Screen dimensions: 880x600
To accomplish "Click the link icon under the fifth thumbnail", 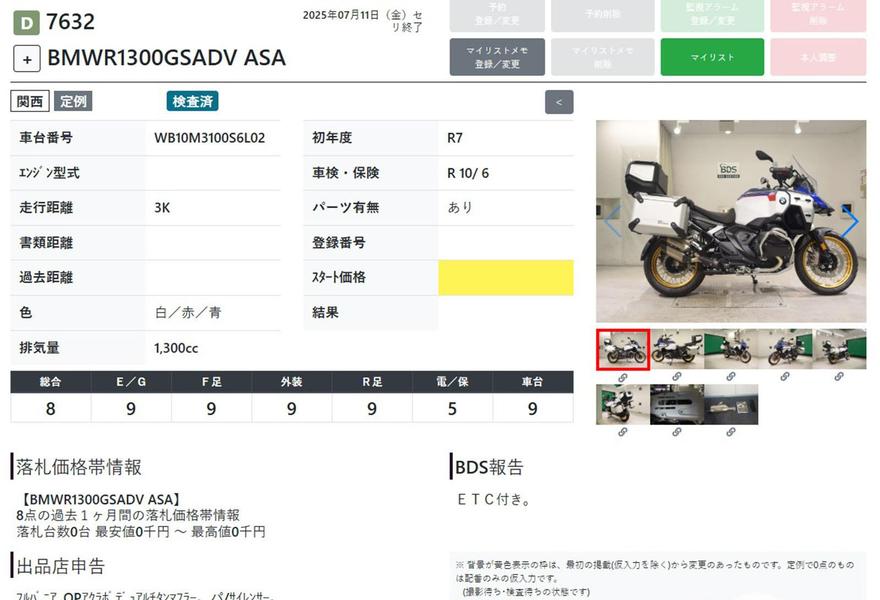I will pyautogui.click(x=838, y=377).
